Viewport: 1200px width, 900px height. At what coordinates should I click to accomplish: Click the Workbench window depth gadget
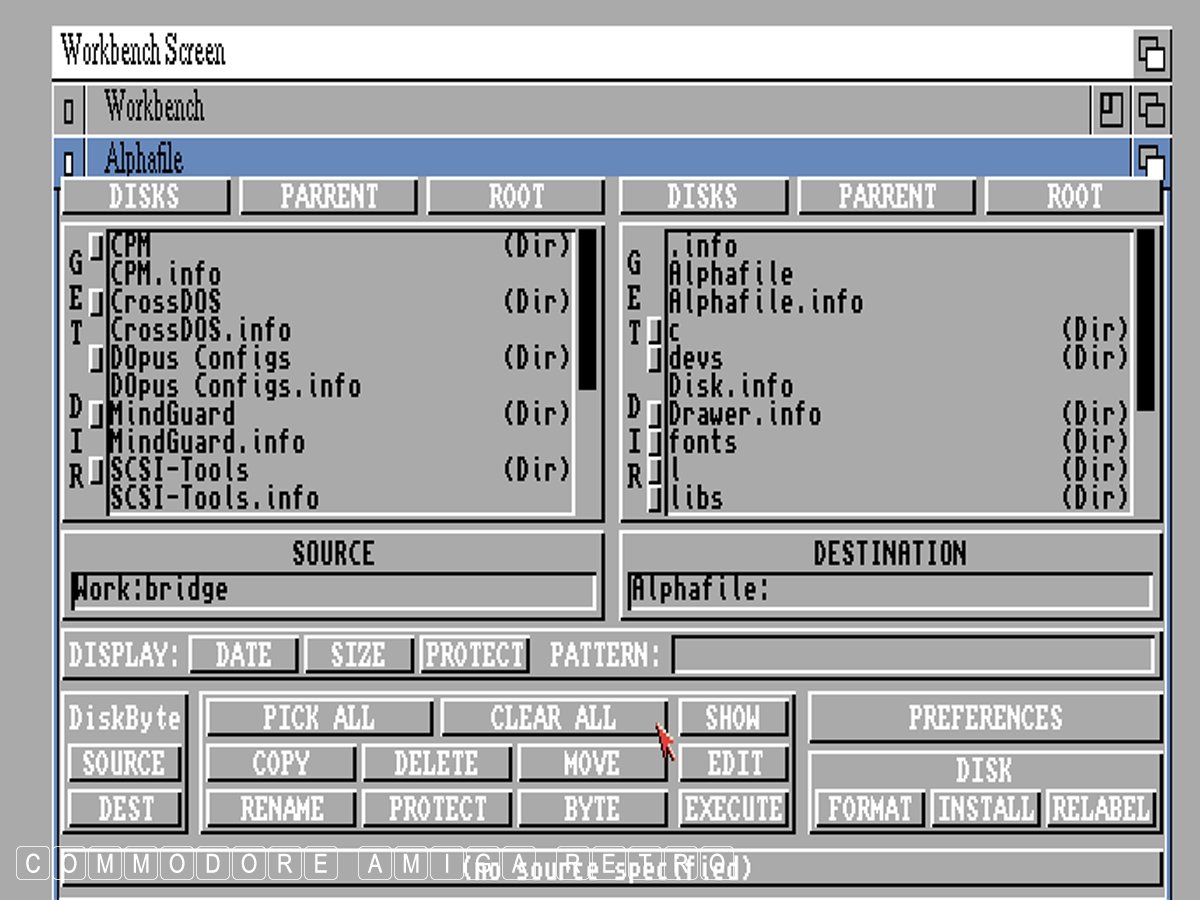[x=1151, y=109]
